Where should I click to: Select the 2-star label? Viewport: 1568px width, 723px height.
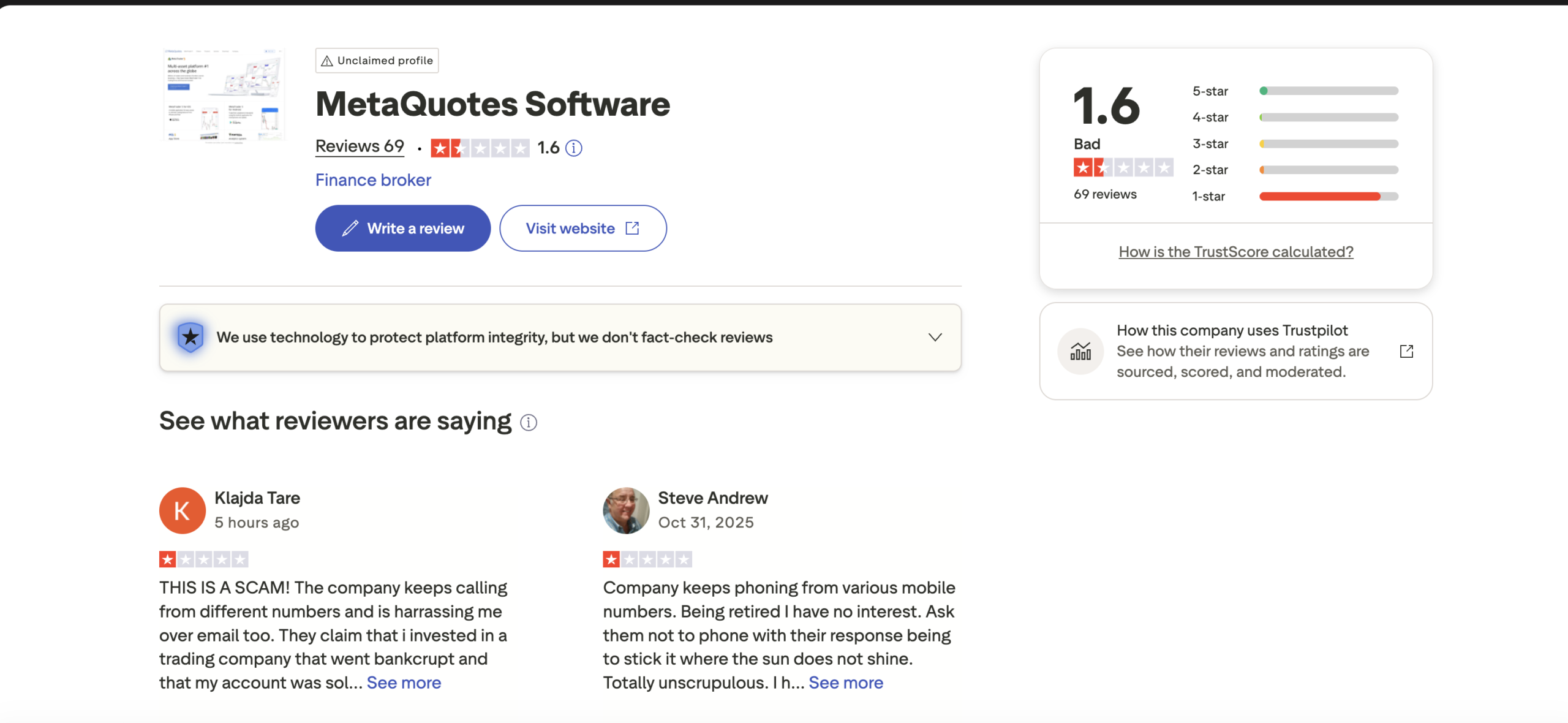tap(1210, 170)
